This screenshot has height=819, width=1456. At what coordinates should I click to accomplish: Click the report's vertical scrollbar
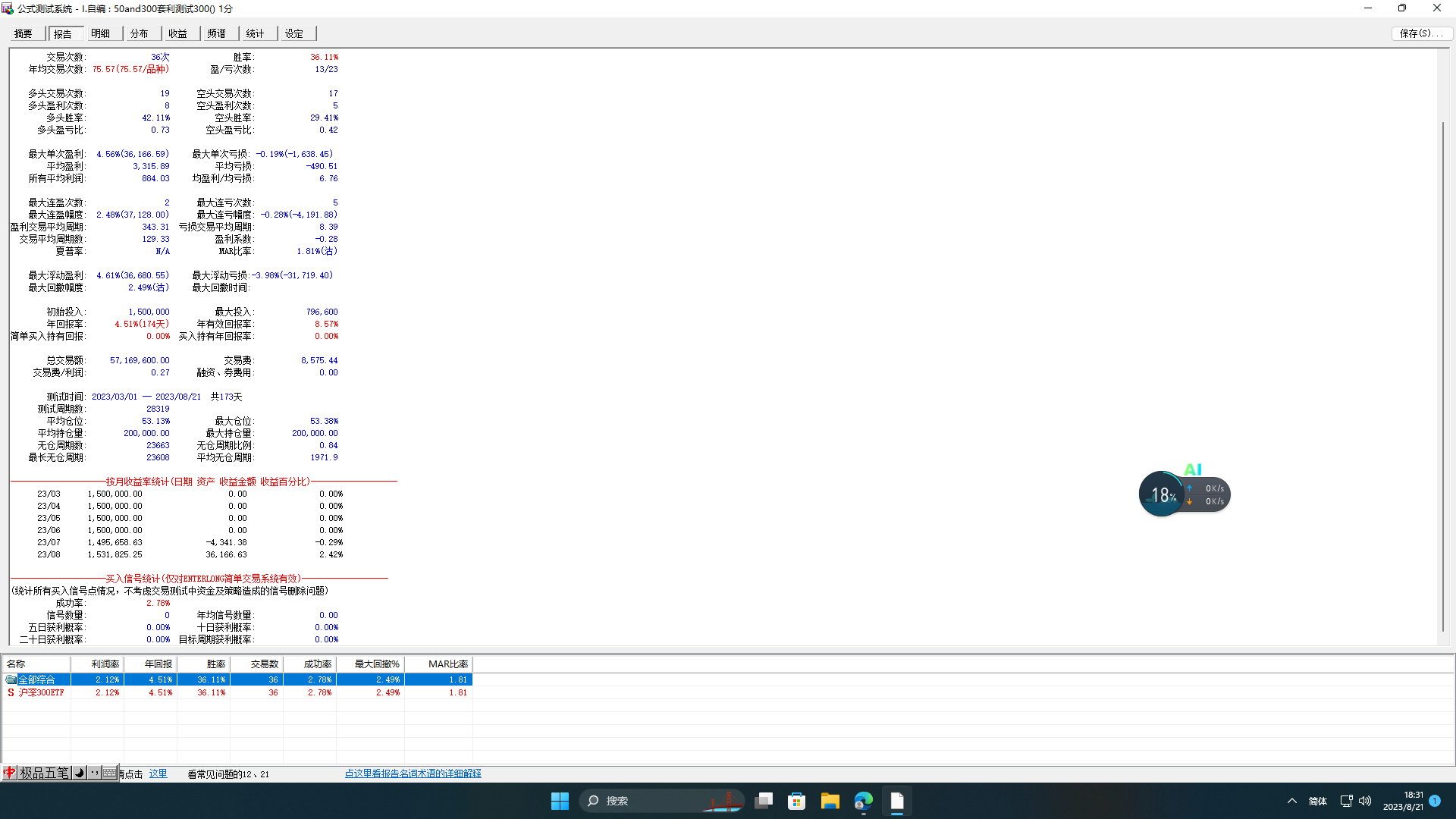[x=1442, y=375]
